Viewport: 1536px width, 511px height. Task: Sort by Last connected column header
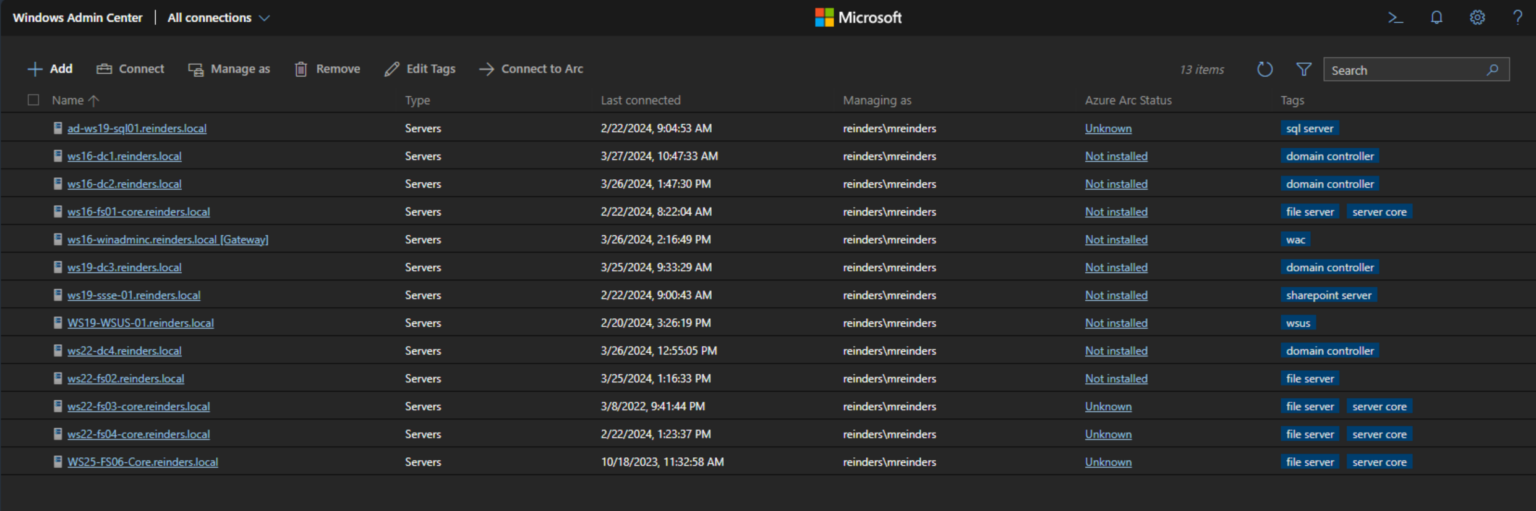tap(640, 100)
